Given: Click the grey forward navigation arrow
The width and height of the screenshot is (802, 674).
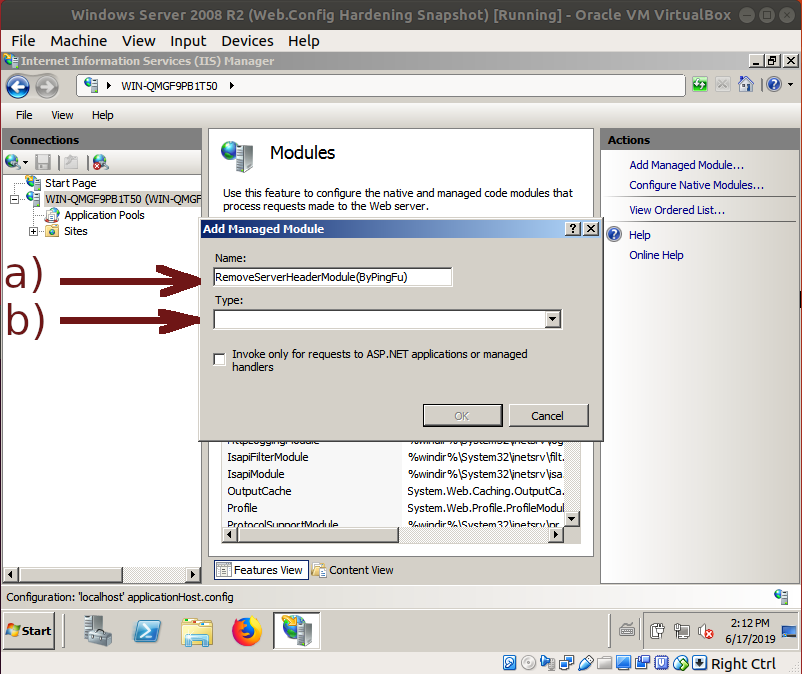Looking at the screenshot, I should click(x=47, y=86).
